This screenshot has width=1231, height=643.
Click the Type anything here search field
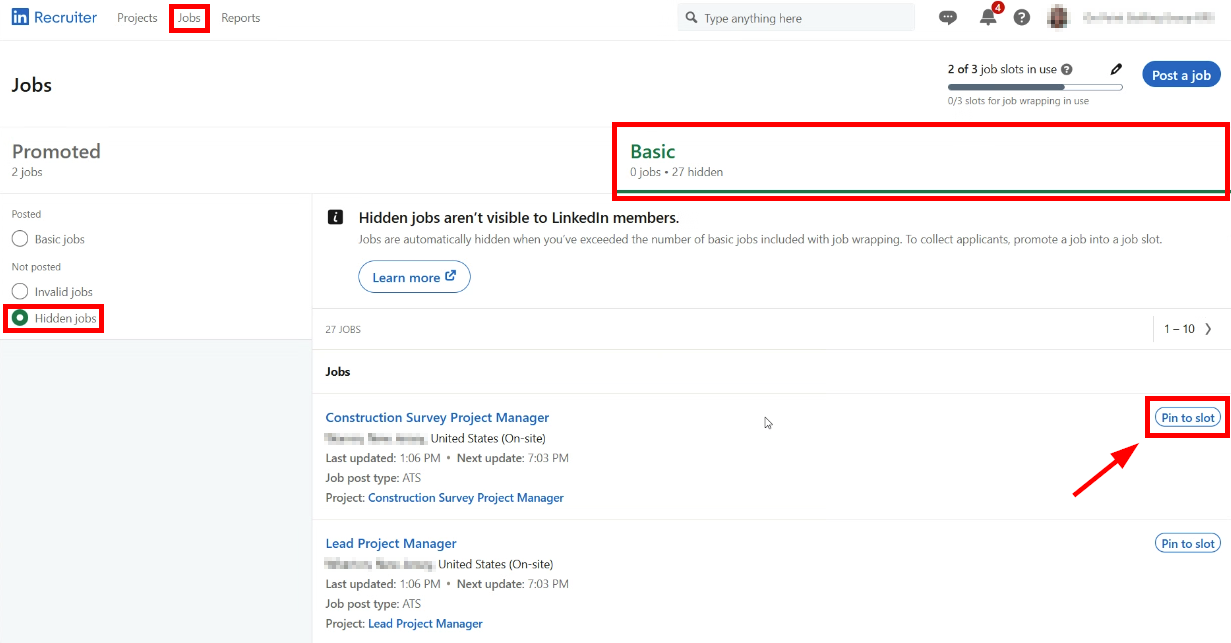(800, 18)
